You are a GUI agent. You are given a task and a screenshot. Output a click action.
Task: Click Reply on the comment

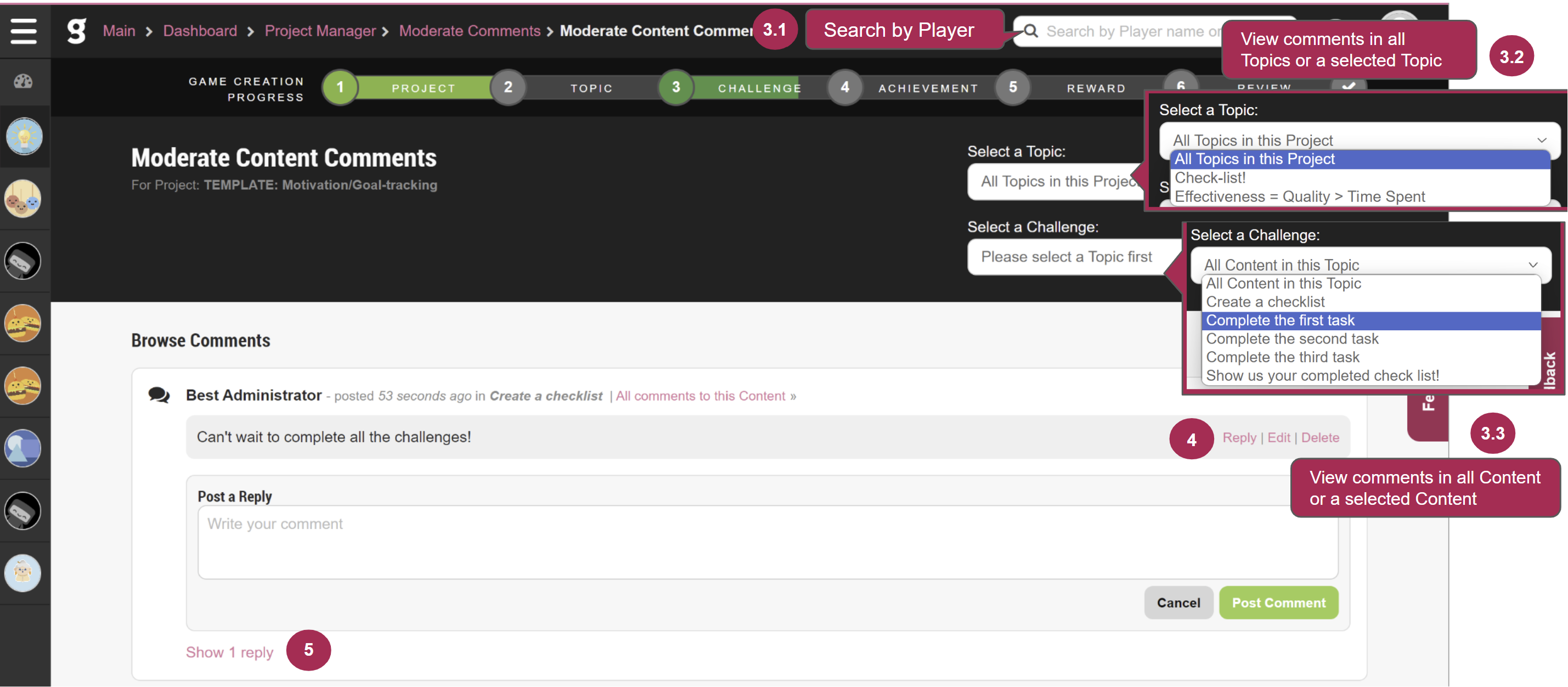pos(1239,437)
